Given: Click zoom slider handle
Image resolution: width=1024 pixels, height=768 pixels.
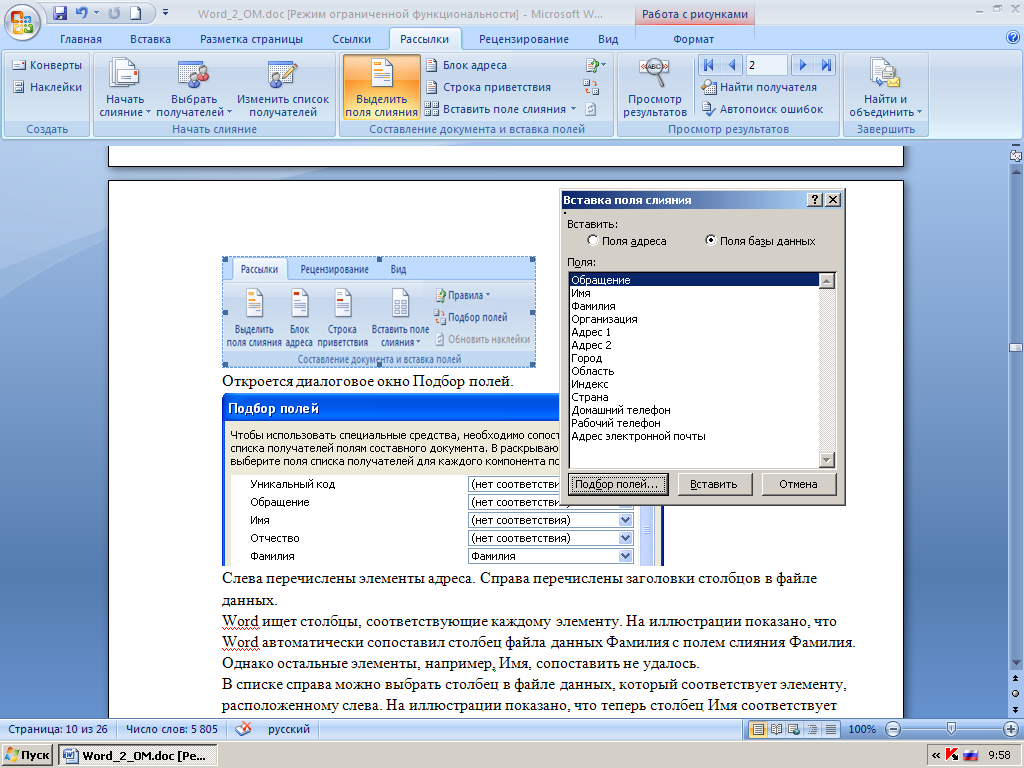Looking at the screenshot, I should (x=951, y=729).
